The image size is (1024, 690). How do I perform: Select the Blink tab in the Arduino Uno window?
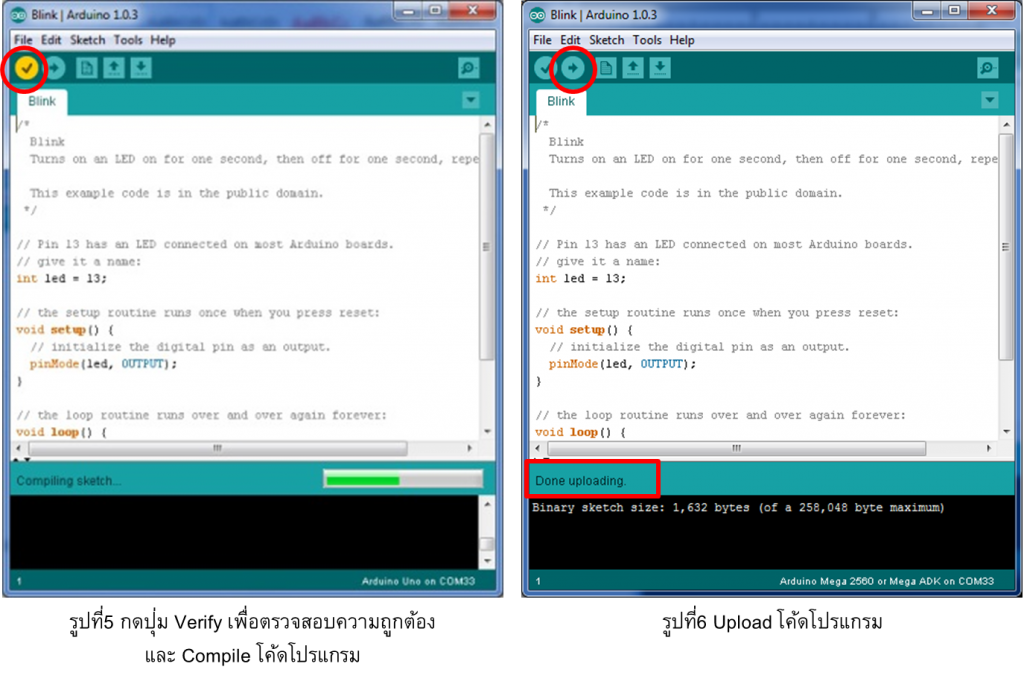(42, 101)
